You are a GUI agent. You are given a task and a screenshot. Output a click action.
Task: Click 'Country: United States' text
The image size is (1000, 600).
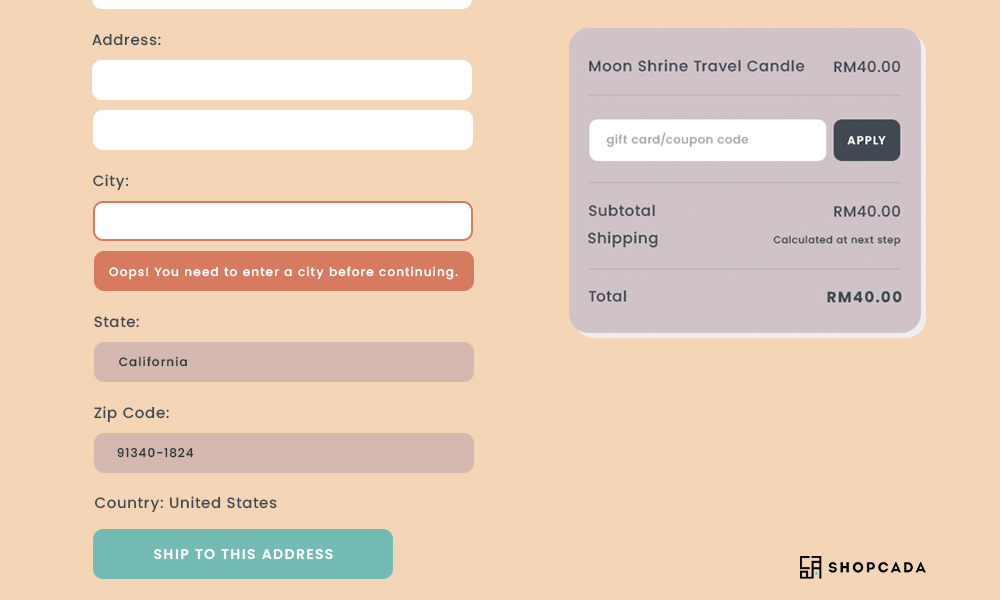[x=186, y=503]
